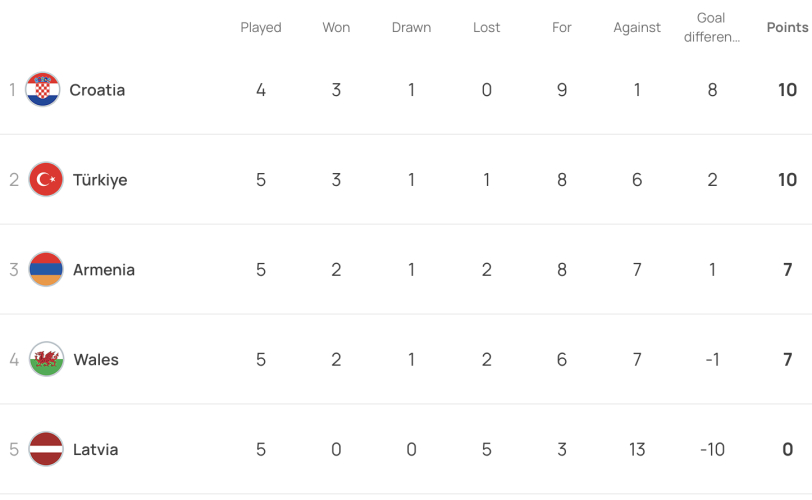Click the For column header

coord(561,27)
